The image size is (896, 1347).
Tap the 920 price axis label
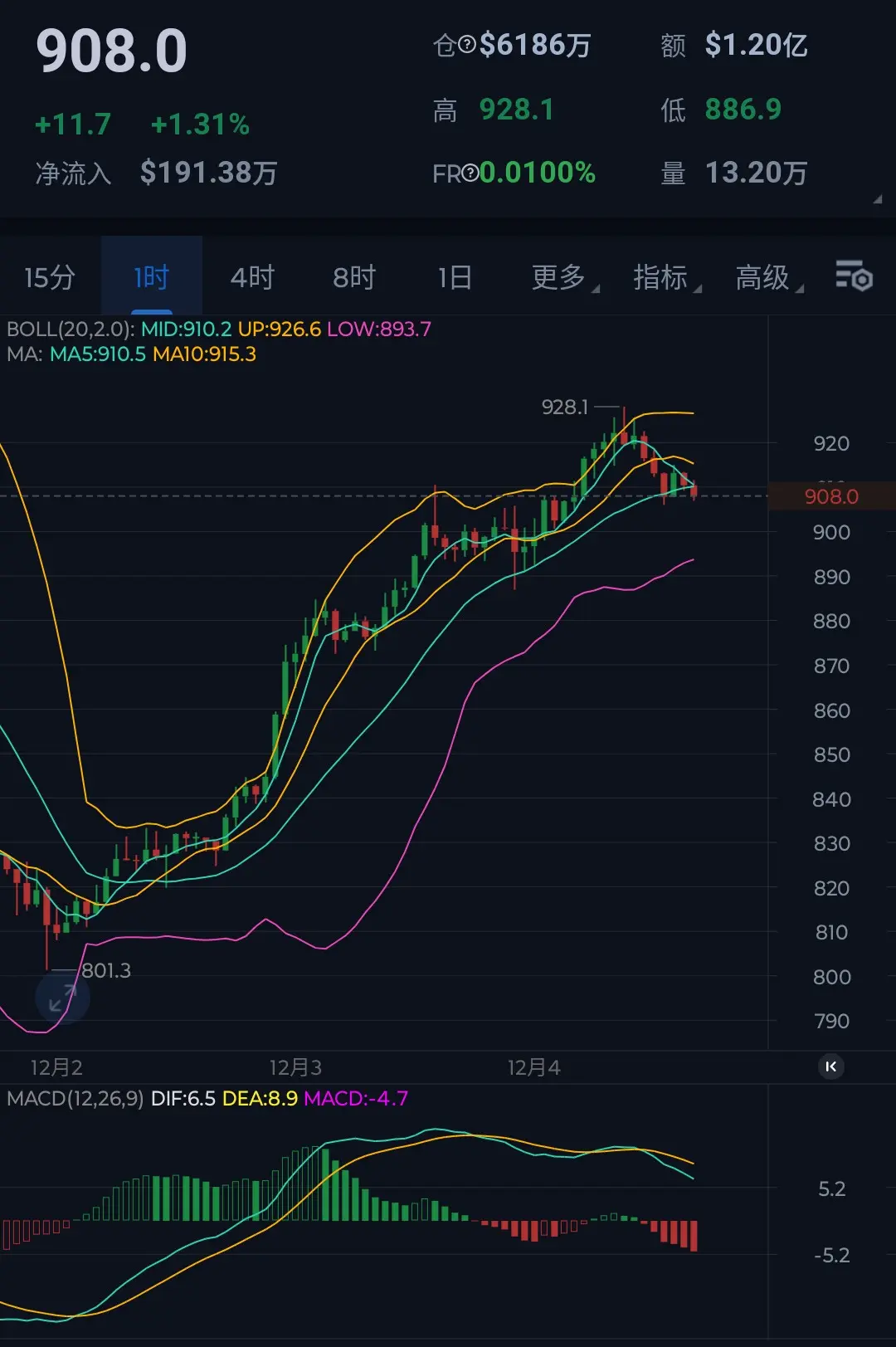(831, 443)
